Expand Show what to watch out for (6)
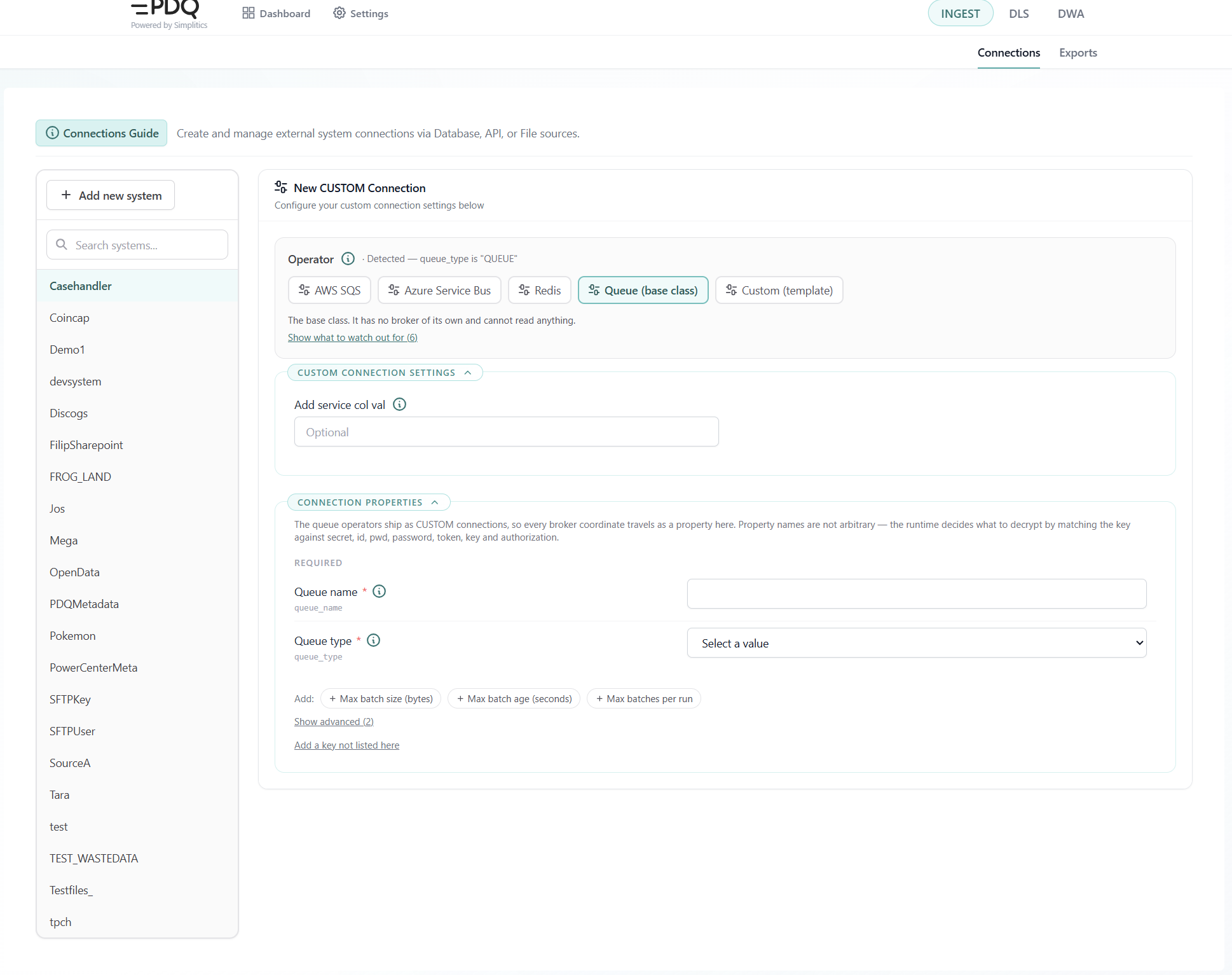The image size is (1232, 975). [352, 338]
